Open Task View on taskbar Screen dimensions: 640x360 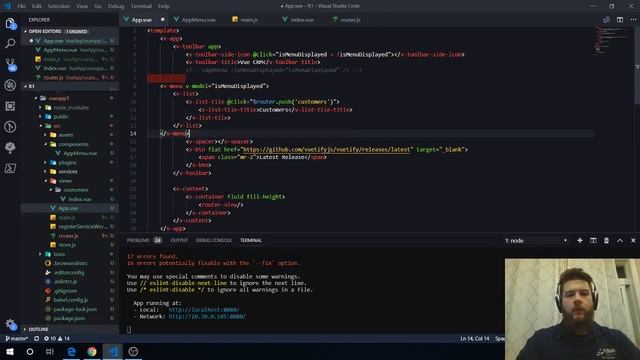point(50,351)
